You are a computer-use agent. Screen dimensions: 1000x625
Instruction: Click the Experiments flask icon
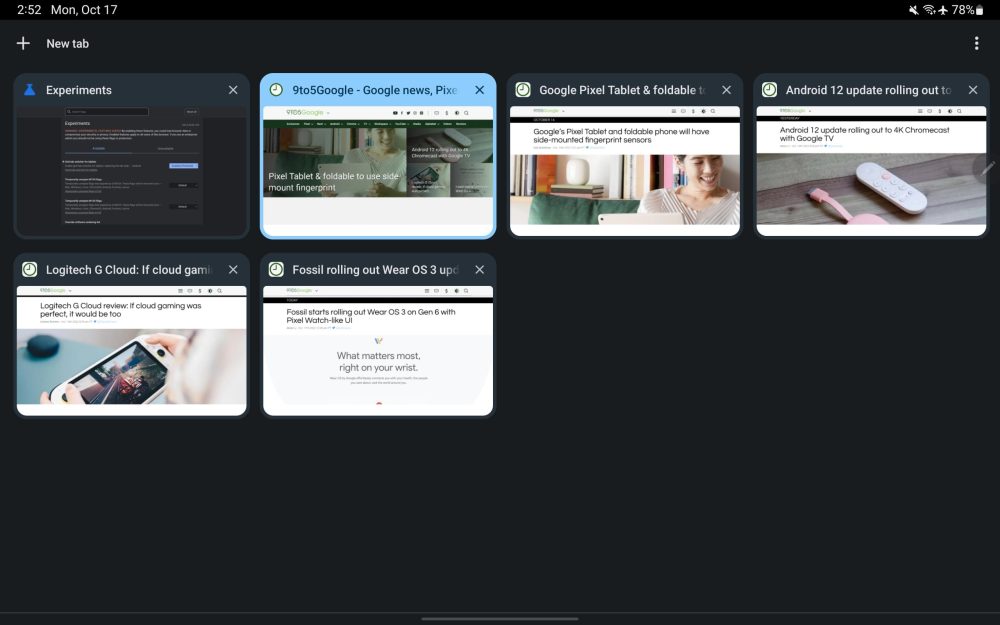30,90
